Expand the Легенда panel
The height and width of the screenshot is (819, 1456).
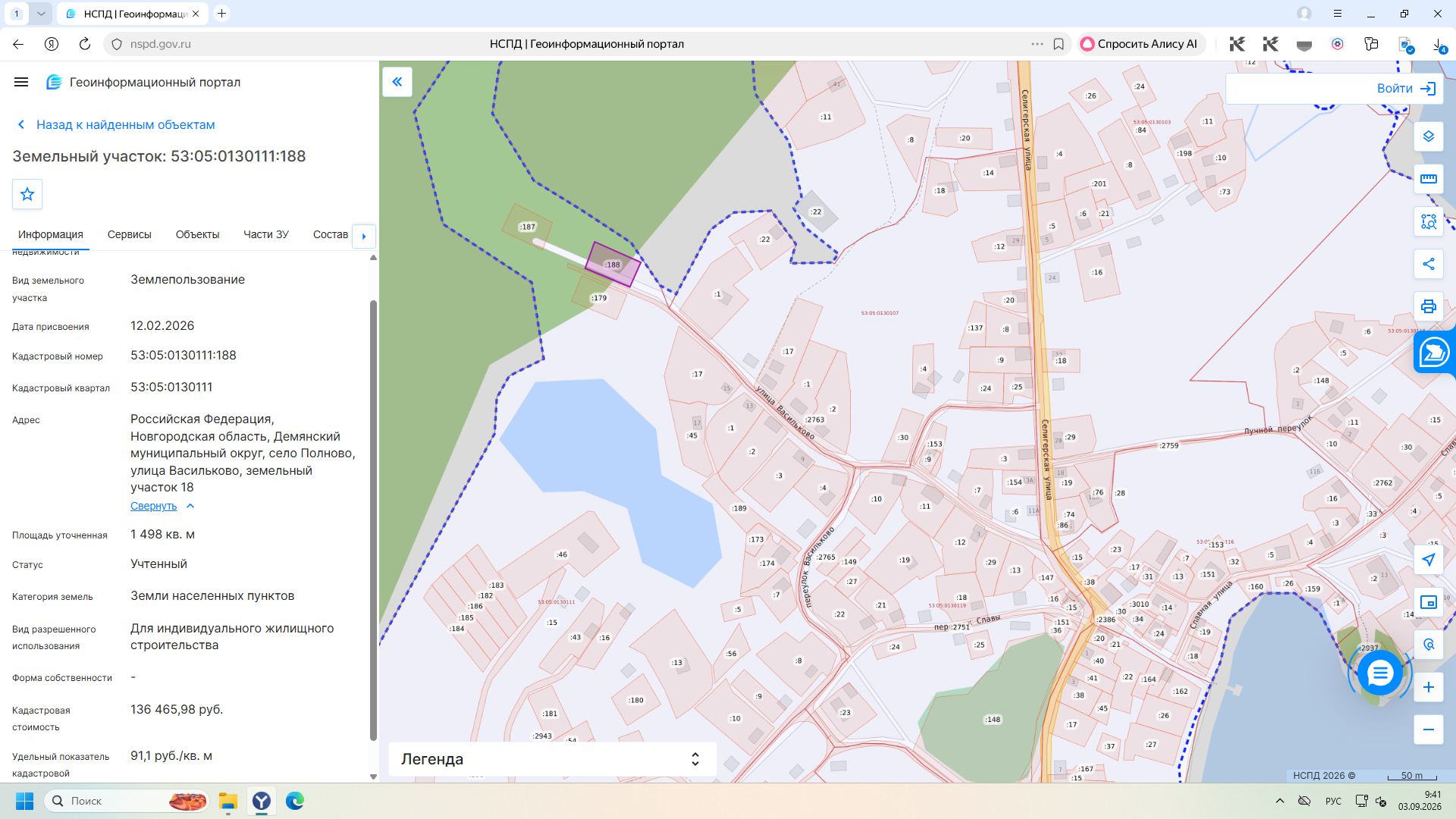point(552,759)
